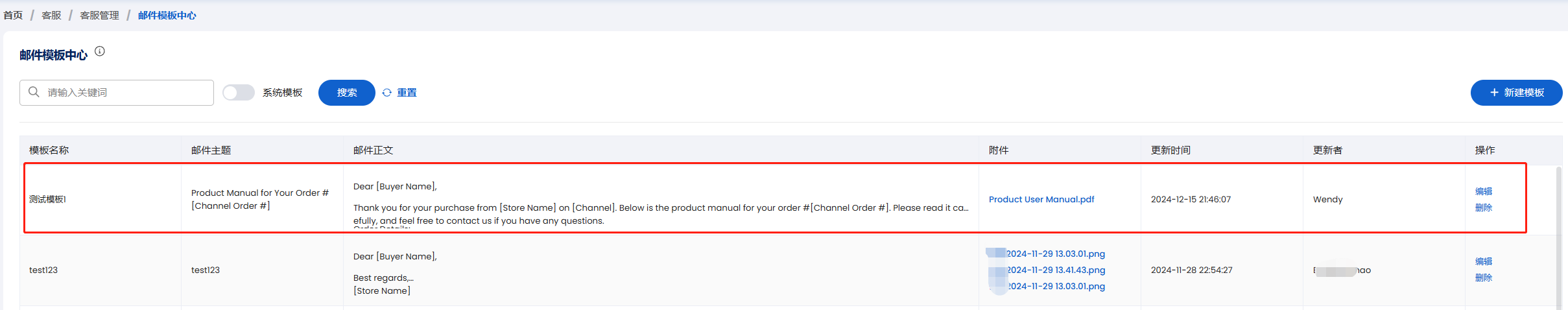Viewport: 1568px width, 310px height.
Task: Open 首页 breadcrumb
Action: tap(13, 15)
